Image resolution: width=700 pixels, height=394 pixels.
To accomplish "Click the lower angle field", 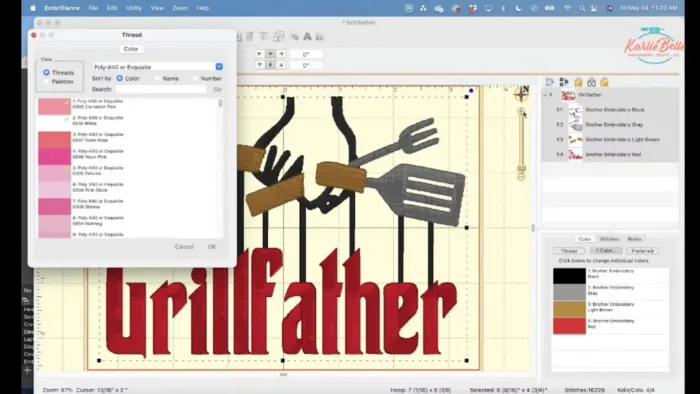I will [306, 65].
